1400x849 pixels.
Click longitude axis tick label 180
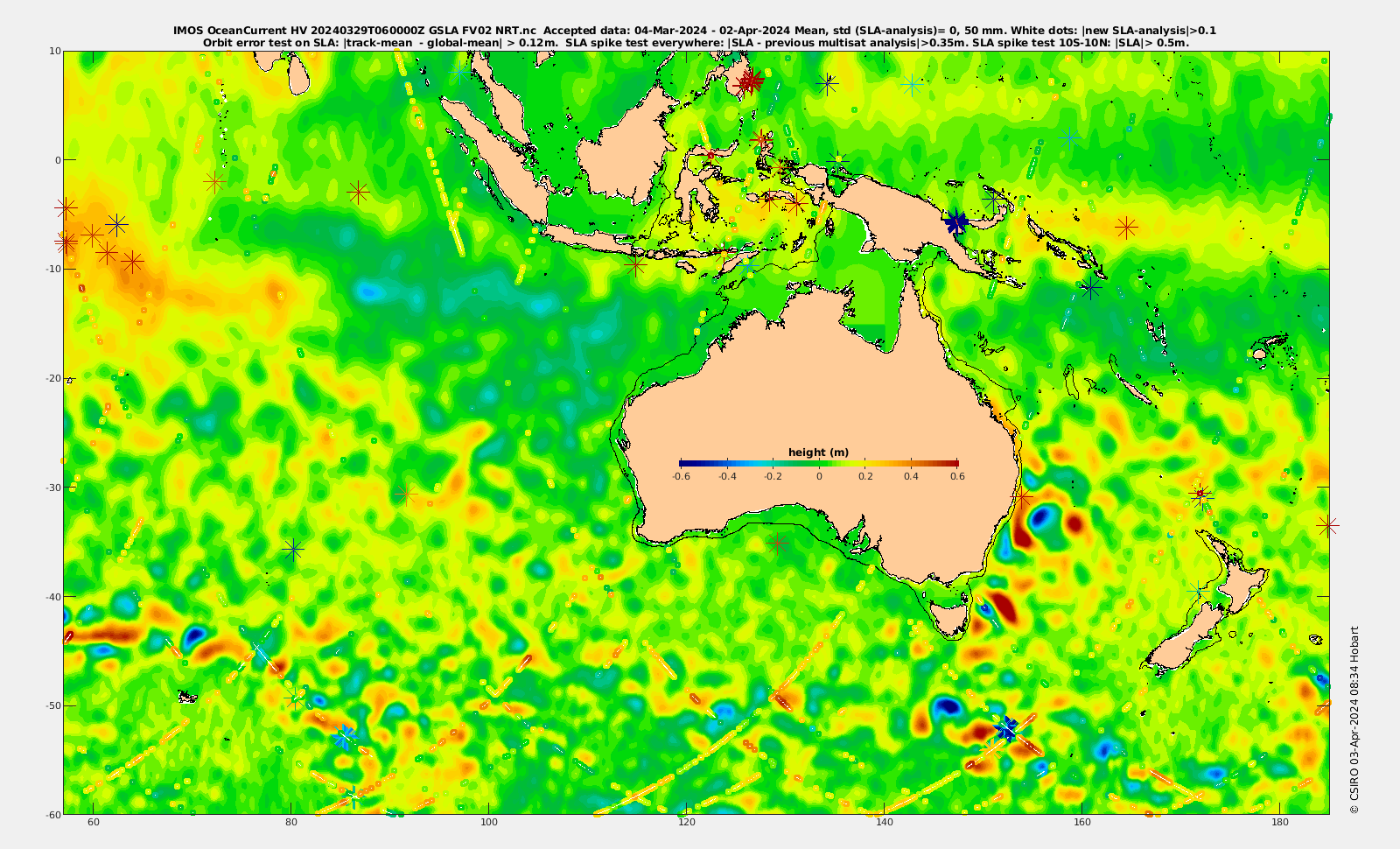click(1280, 823)
